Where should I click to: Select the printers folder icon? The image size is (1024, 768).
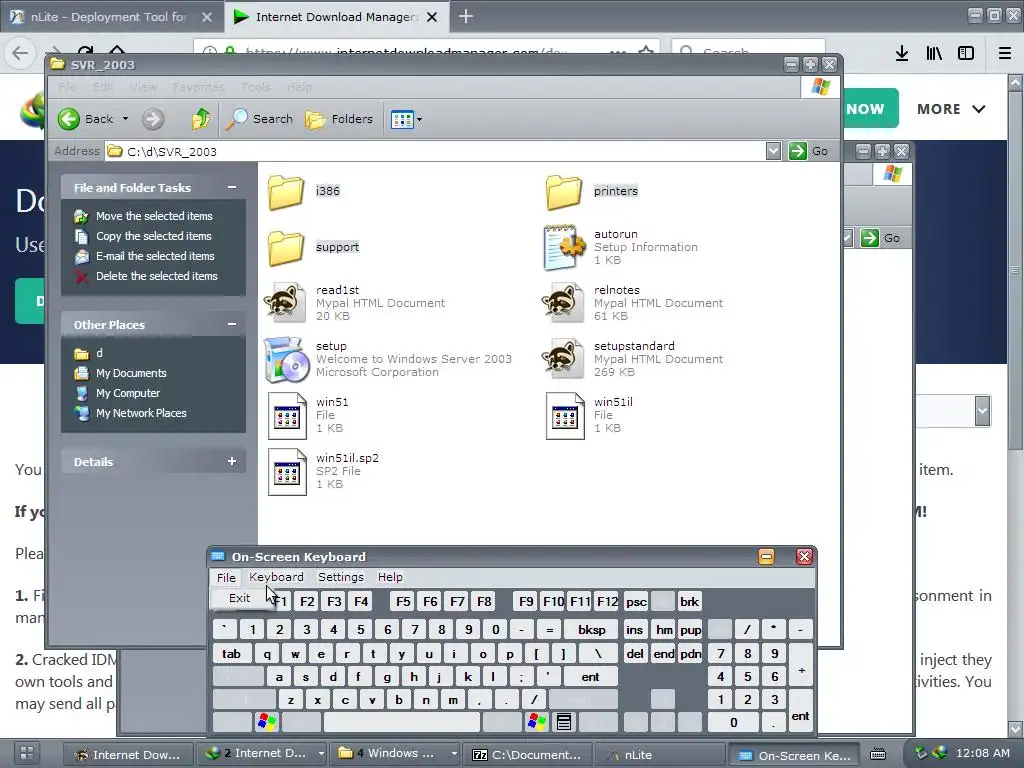click(x=564, y=191)
